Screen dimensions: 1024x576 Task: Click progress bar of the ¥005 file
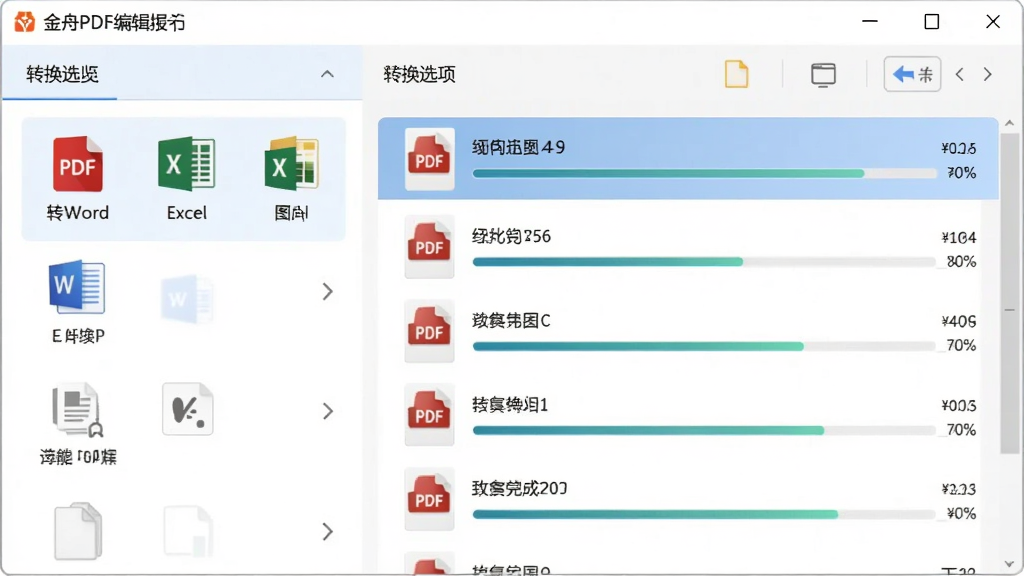704,430
